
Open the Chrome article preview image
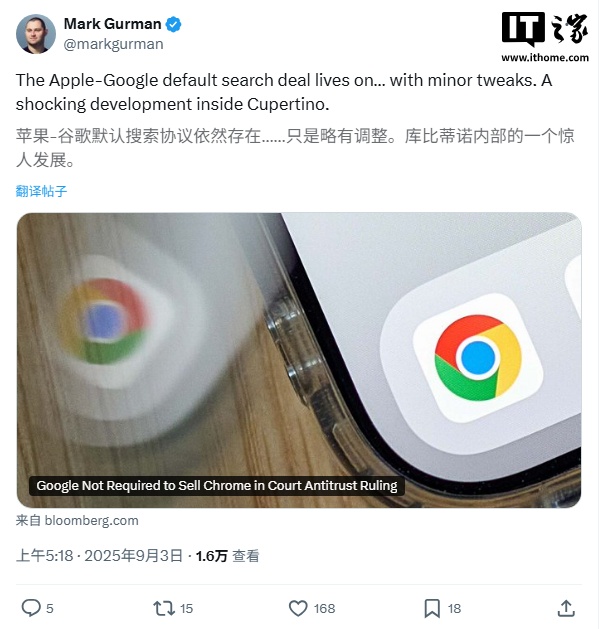[x=299, y=360]
